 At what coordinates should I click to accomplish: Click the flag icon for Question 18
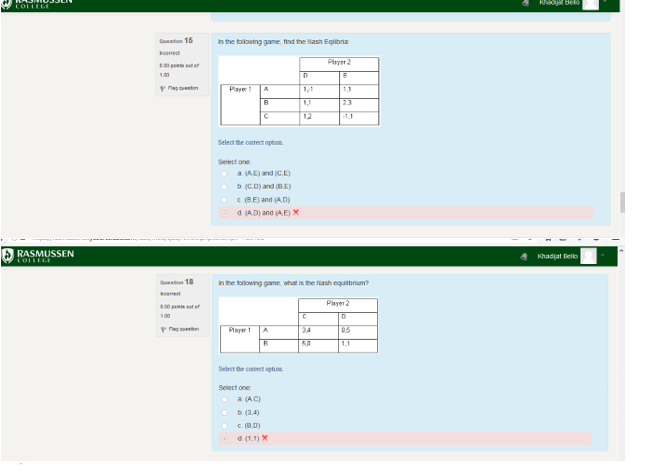tap(163, 328)
